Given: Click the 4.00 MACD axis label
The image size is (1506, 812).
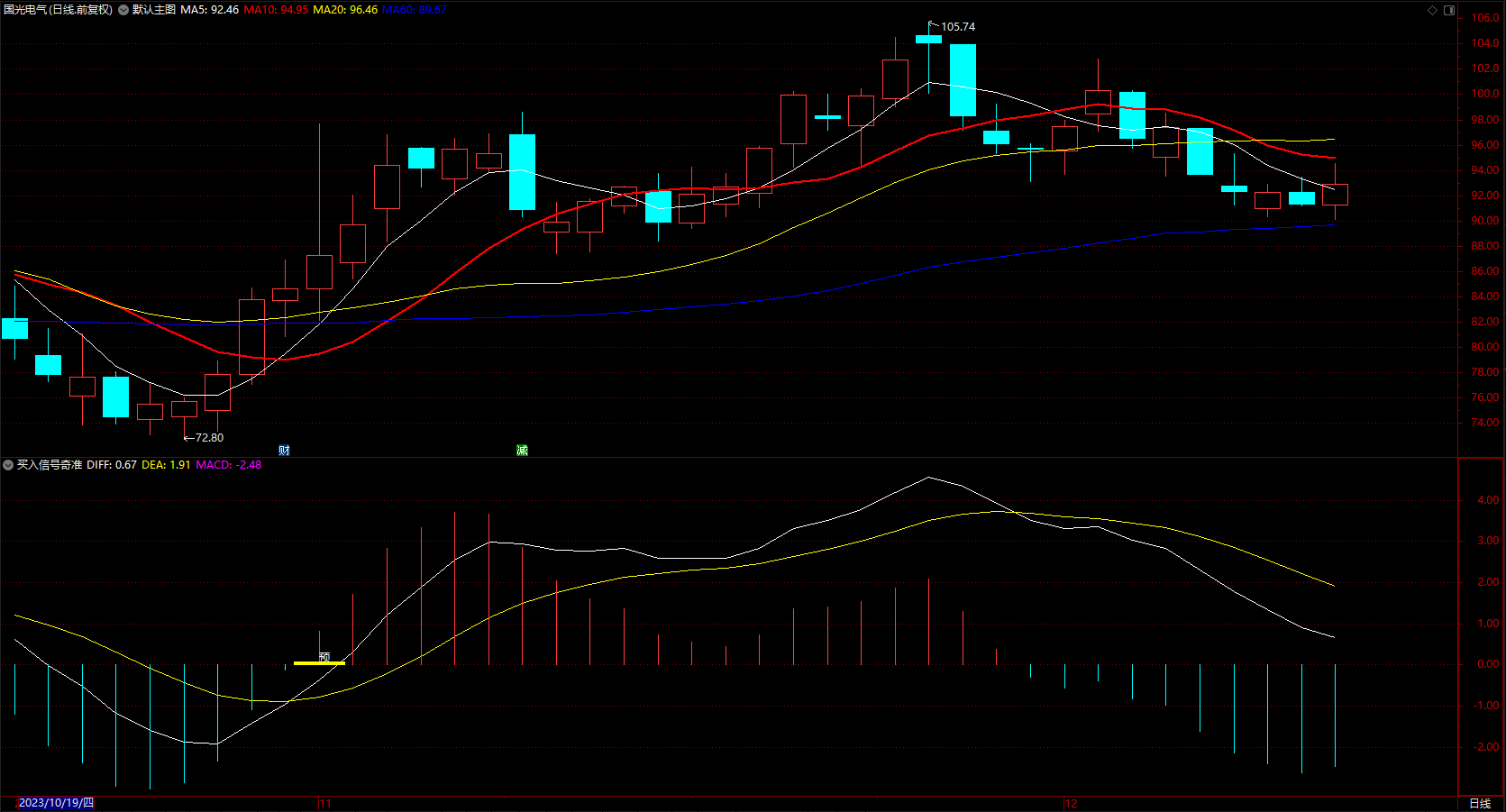Looking at the screenshot, I should (1488, 500).
